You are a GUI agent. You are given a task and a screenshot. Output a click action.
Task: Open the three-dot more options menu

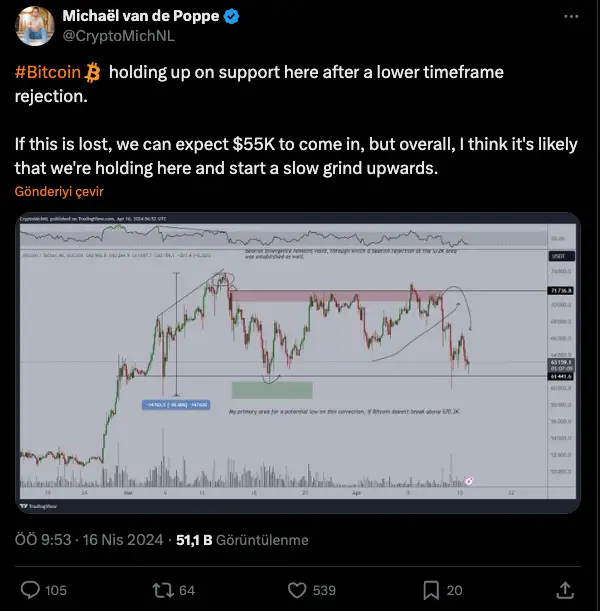click(570, 17)
